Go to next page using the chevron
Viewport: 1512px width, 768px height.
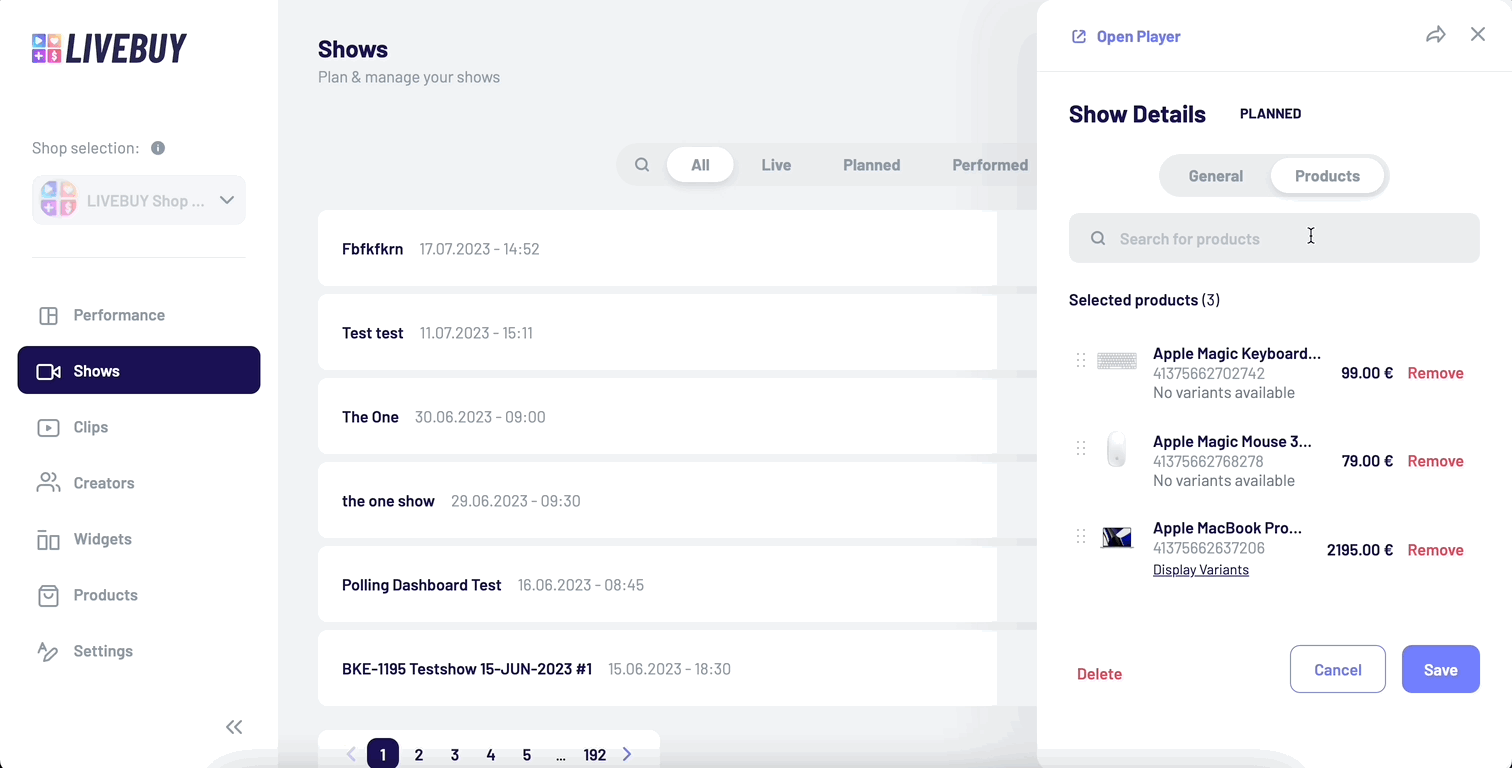(627, 754)
